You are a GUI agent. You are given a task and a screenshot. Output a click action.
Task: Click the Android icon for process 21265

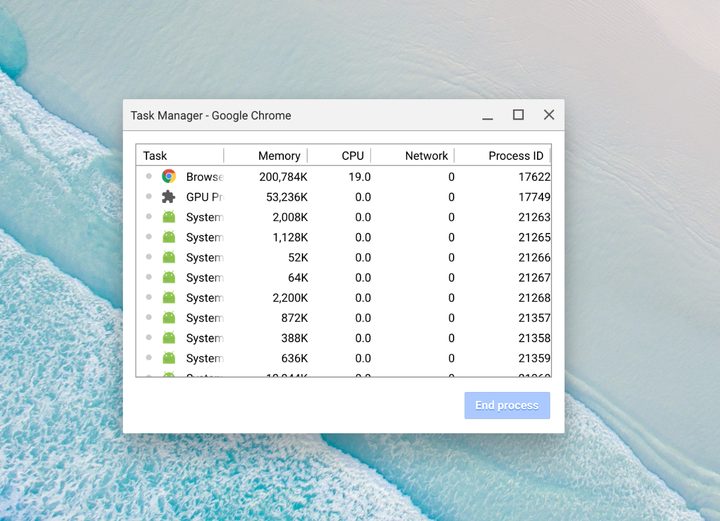pos(169,237)
